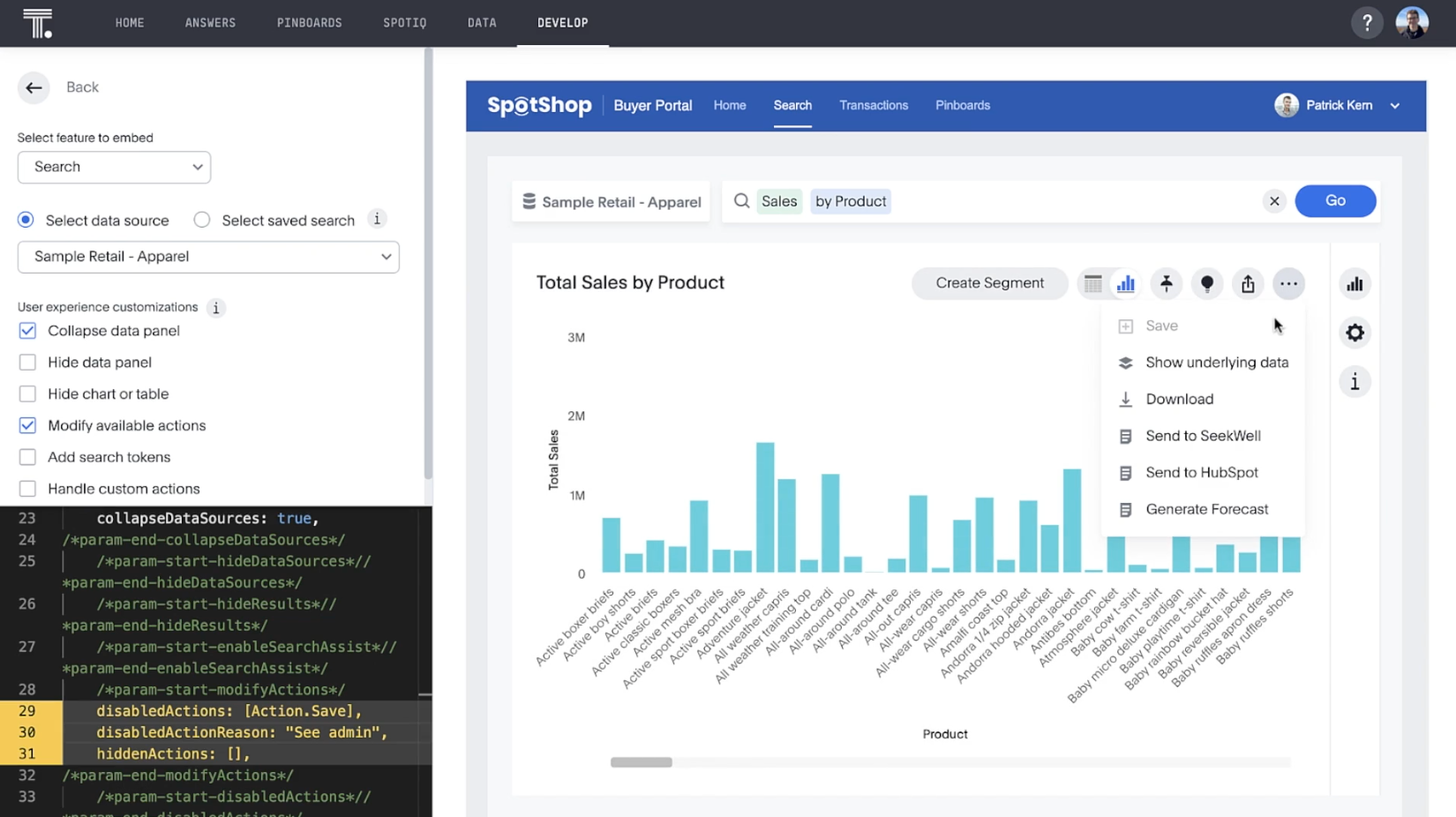
Task: Click the help question mark icon
Action: tap(1367, 23)
